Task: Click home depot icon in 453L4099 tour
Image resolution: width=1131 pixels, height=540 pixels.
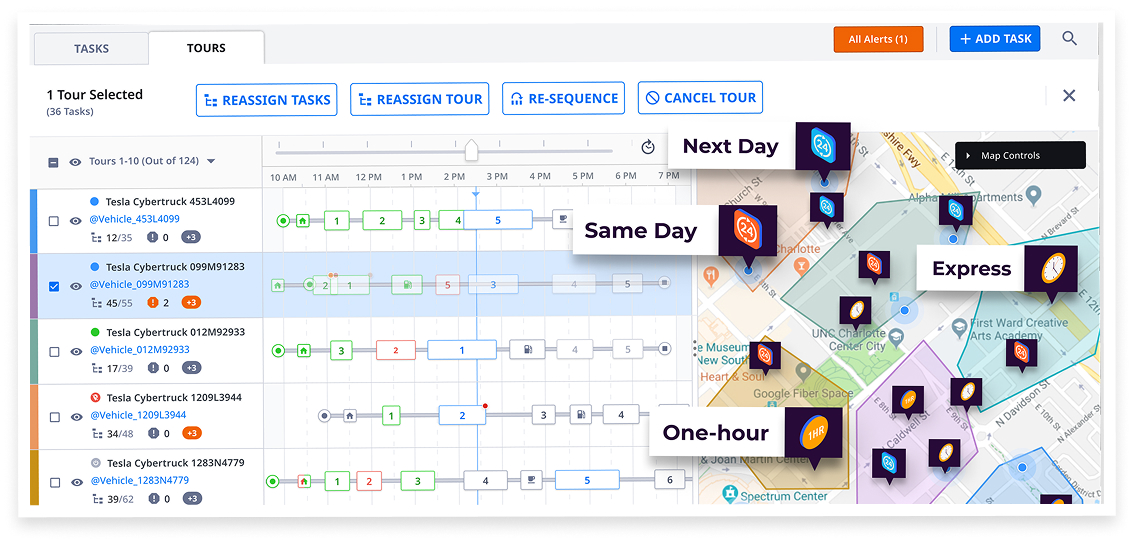Action: pyautogui.click(x=304, y=221)
